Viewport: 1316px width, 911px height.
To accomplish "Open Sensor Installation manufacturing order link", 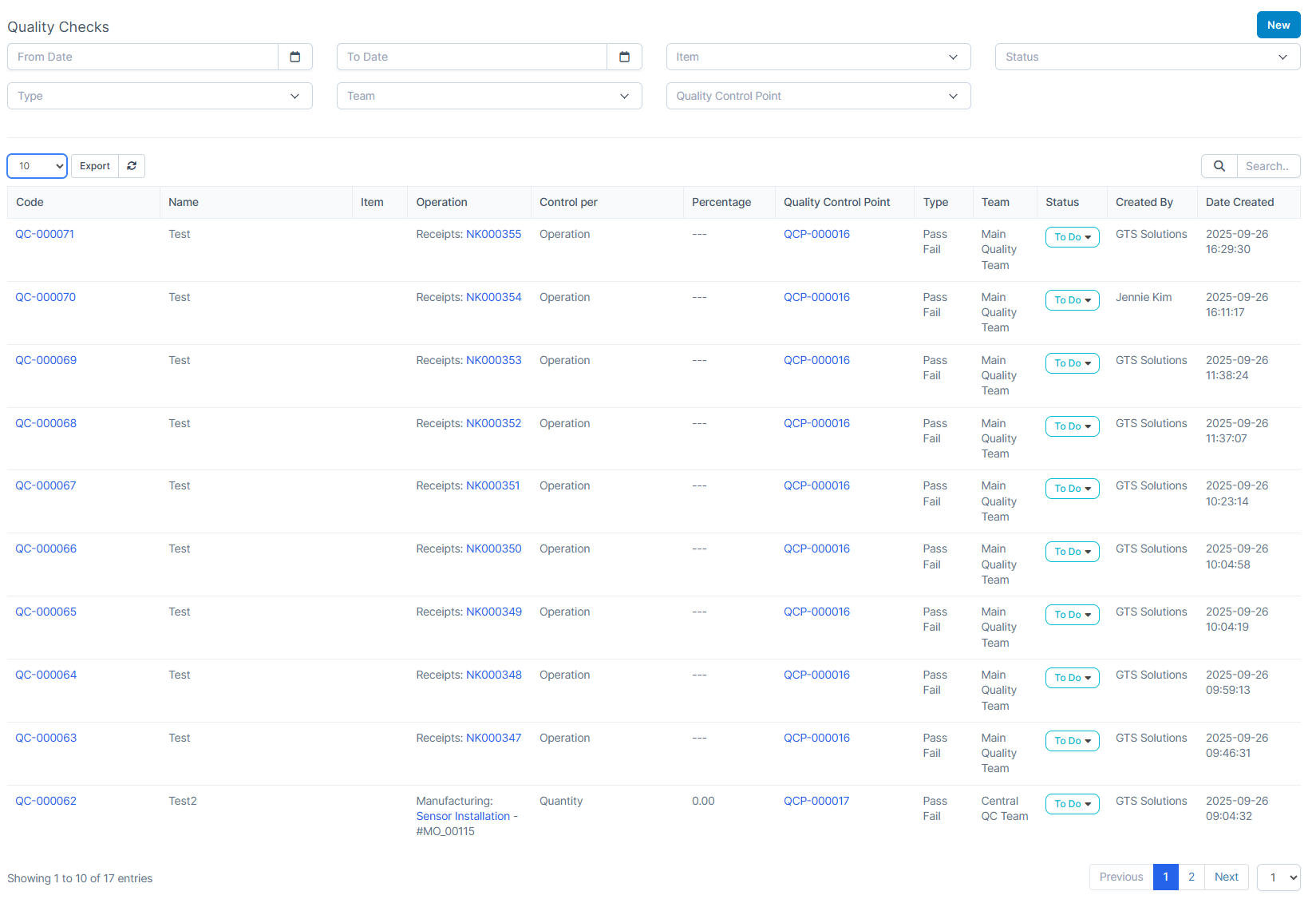I will click(x=466, y=816).
